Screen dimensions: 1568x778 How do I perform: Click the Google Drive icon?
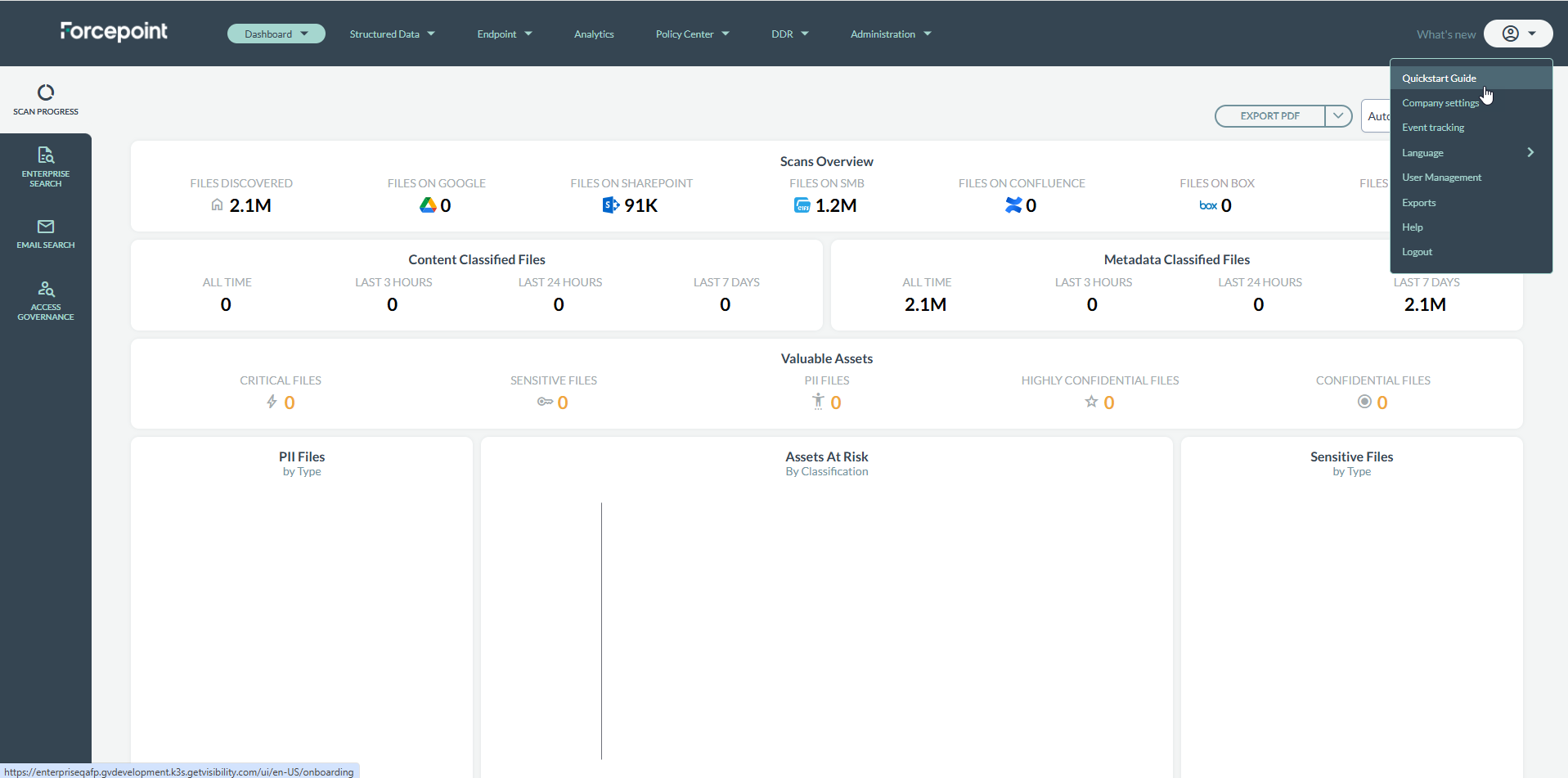428,205
